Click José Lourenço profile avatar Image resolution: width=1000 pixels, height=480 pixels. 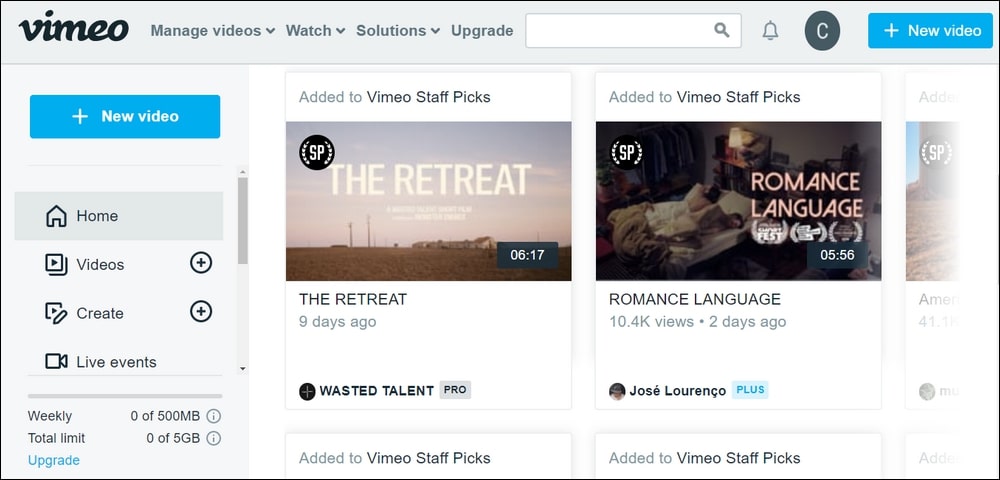click(617, 391)
